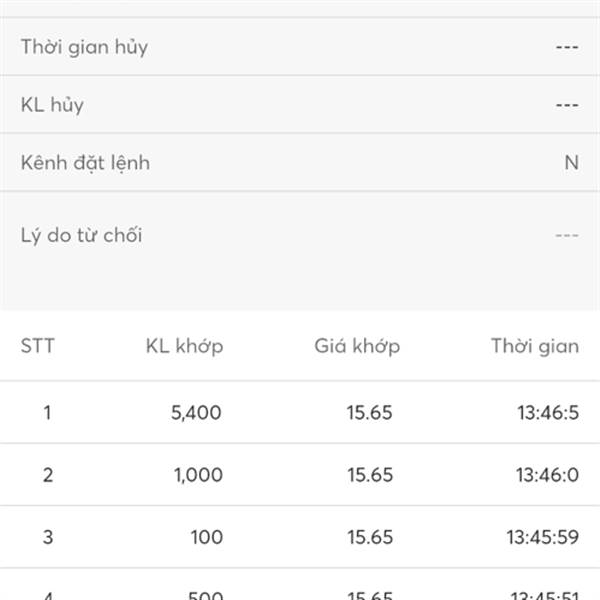Screen dimensions: 600x600
Task: Click the dashes value beside Thời gian hủy
Action: pos(567,47)
